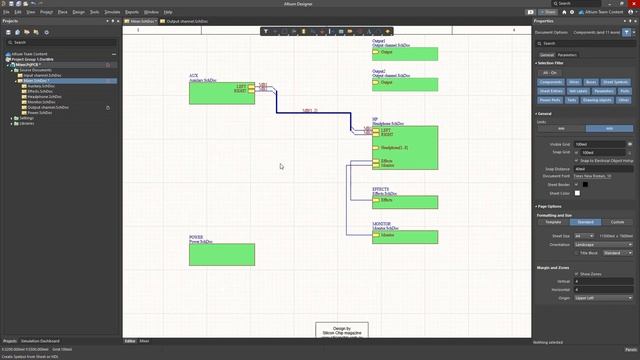The width and height of the screenshot is (640, 360).
Task: Click the Share button
Action: 548,12
